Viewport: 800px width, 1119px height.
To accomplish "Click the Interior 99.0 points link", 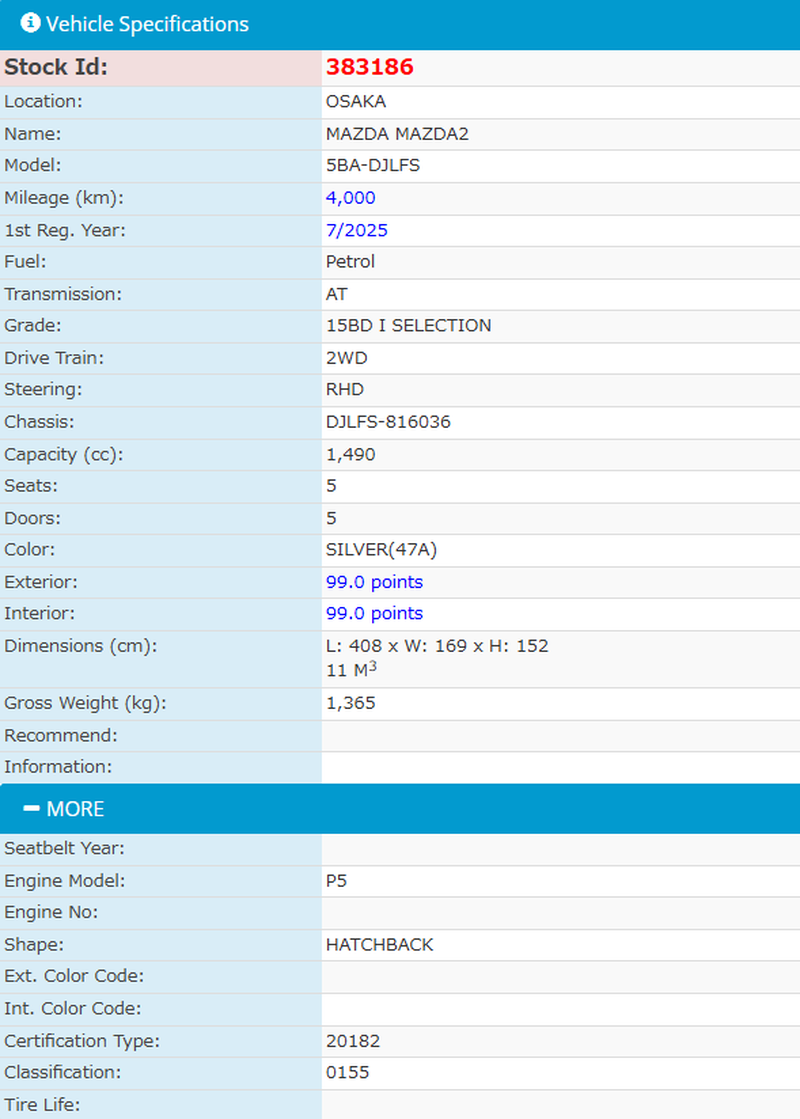I will (375, 613).
